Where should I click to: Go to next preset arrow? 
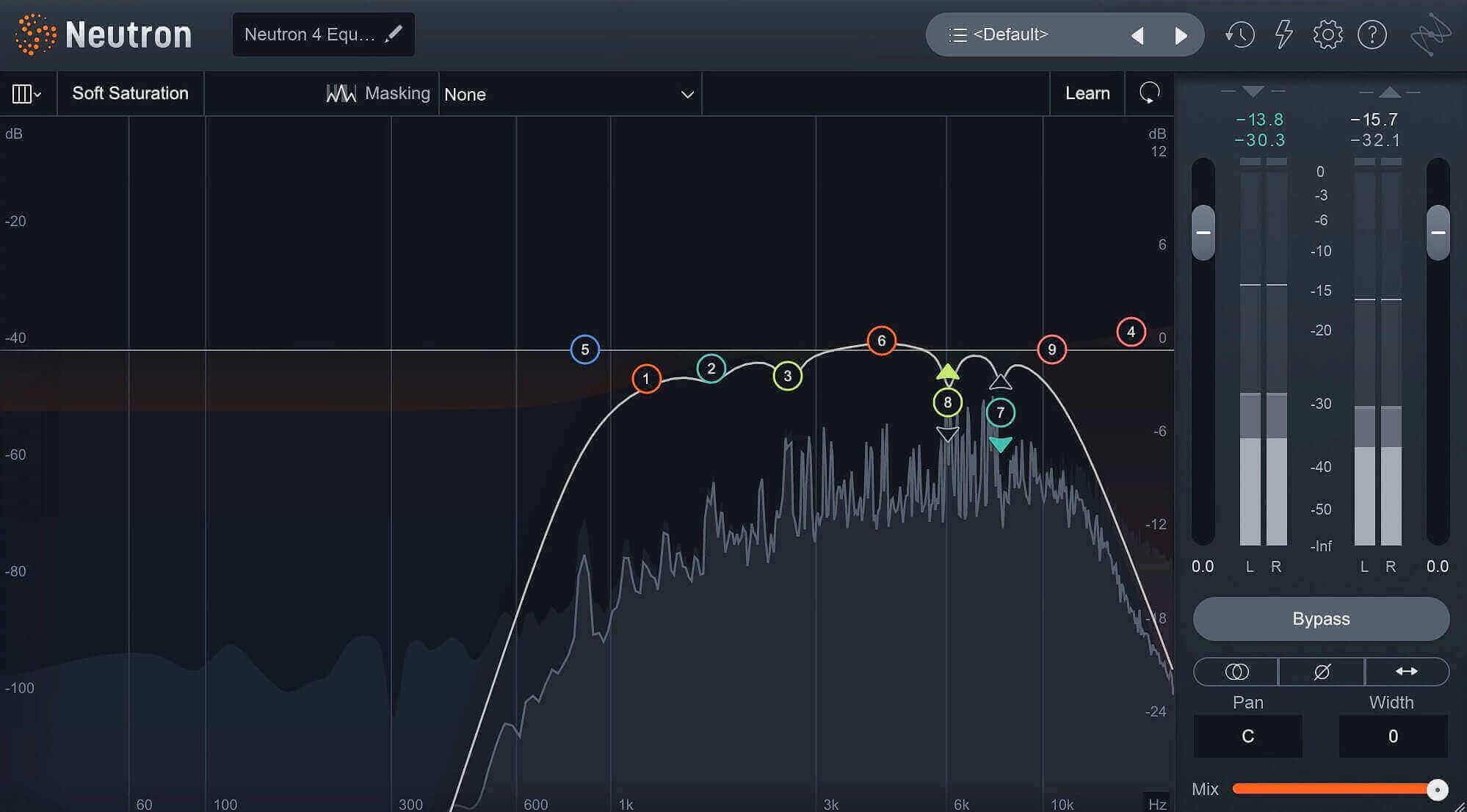click(x=1181, y=35)
